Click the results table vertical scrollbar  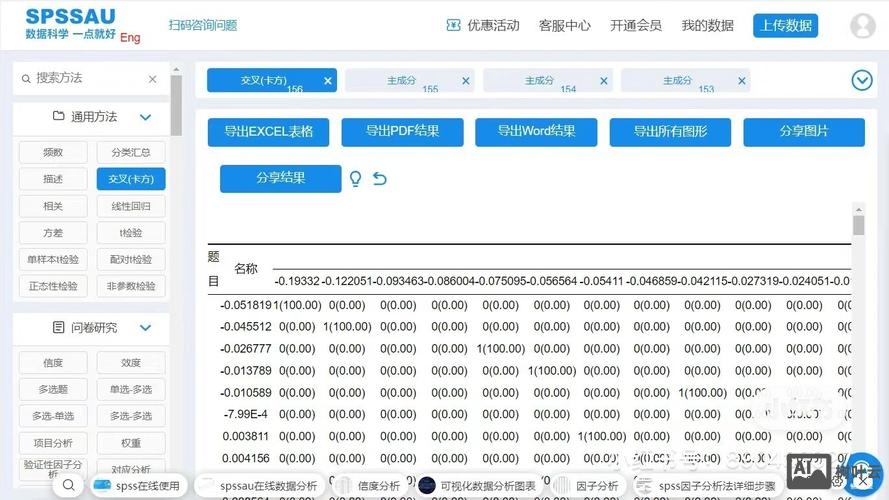pos(858,224)
